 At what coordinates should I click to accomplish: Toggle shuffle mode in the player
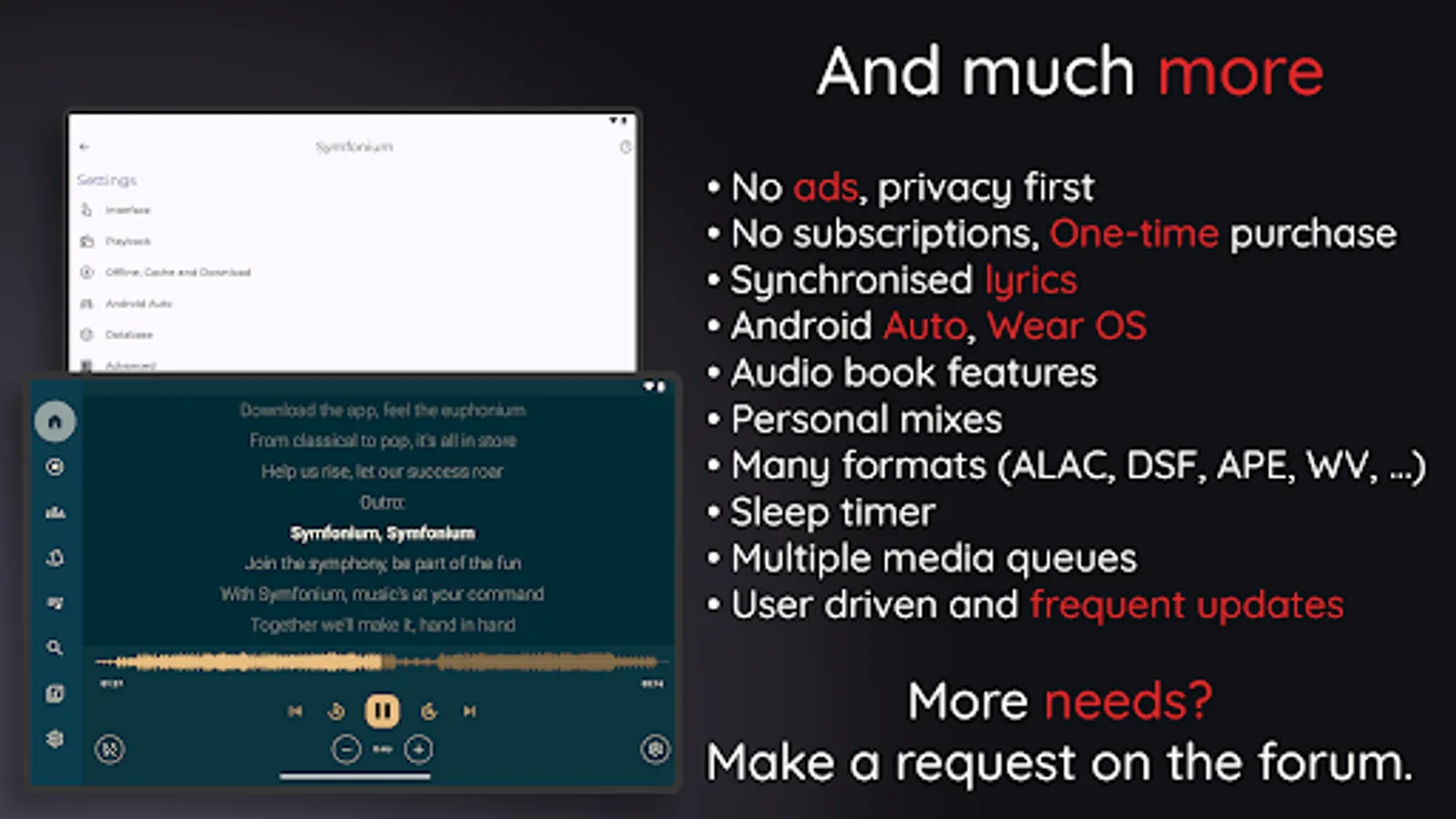pyautogui.click(x=111, y=748)
